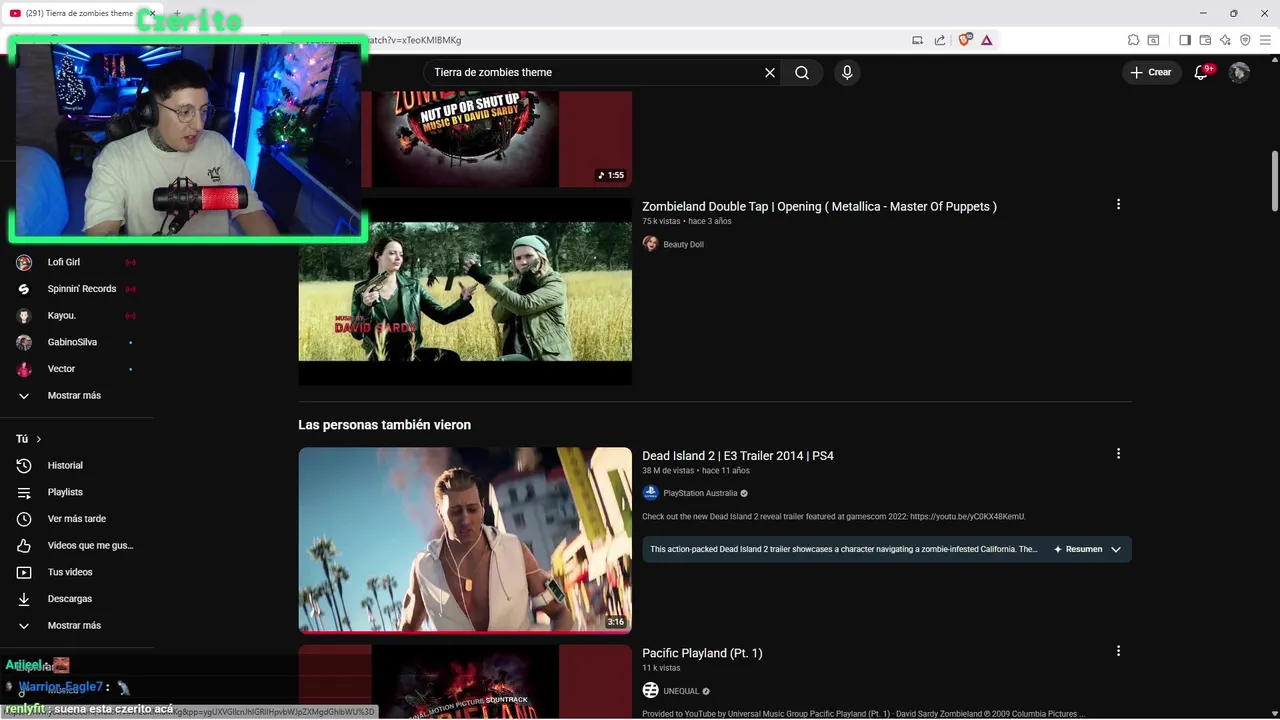Clear the search box with the X icon
This screenshot has width=1280, height=720.
(x=770, y=72)
